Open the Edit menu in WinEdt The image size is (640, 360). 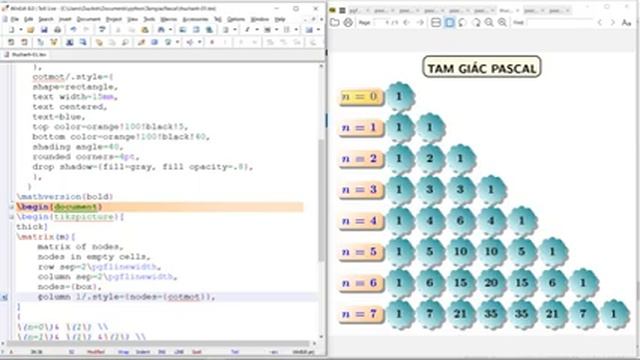pyautogui.click(x=29, y=19)
